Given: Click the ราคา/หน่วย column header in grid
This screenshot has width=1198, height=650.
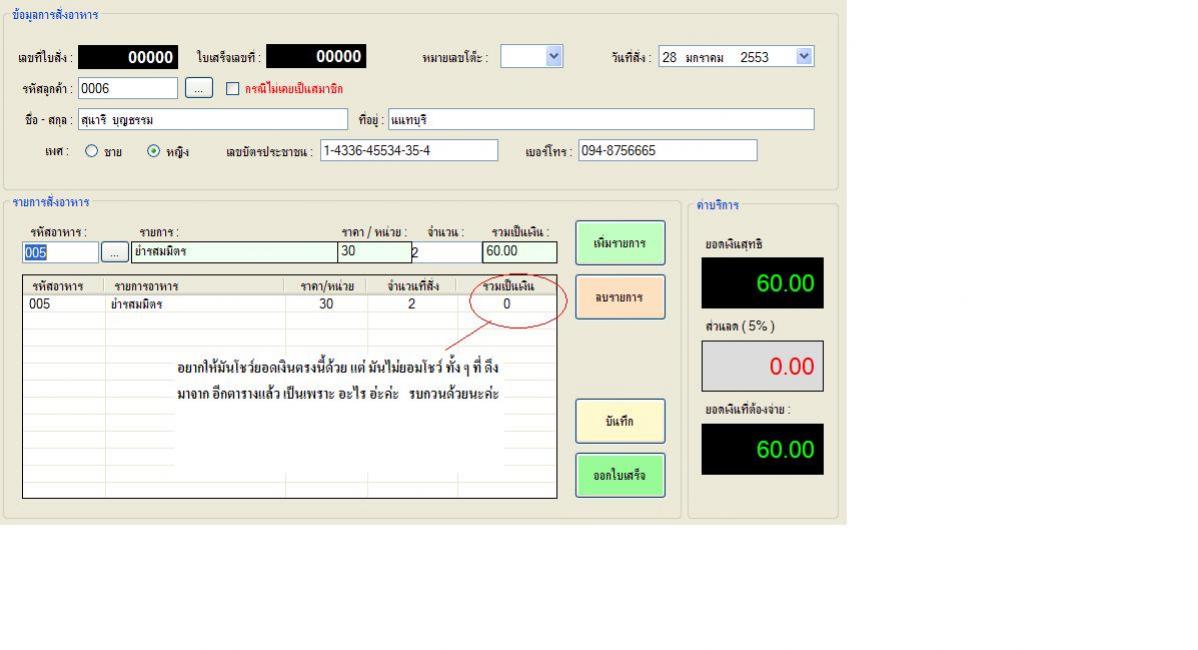Looking at the screenshot, I should (327, 286).
